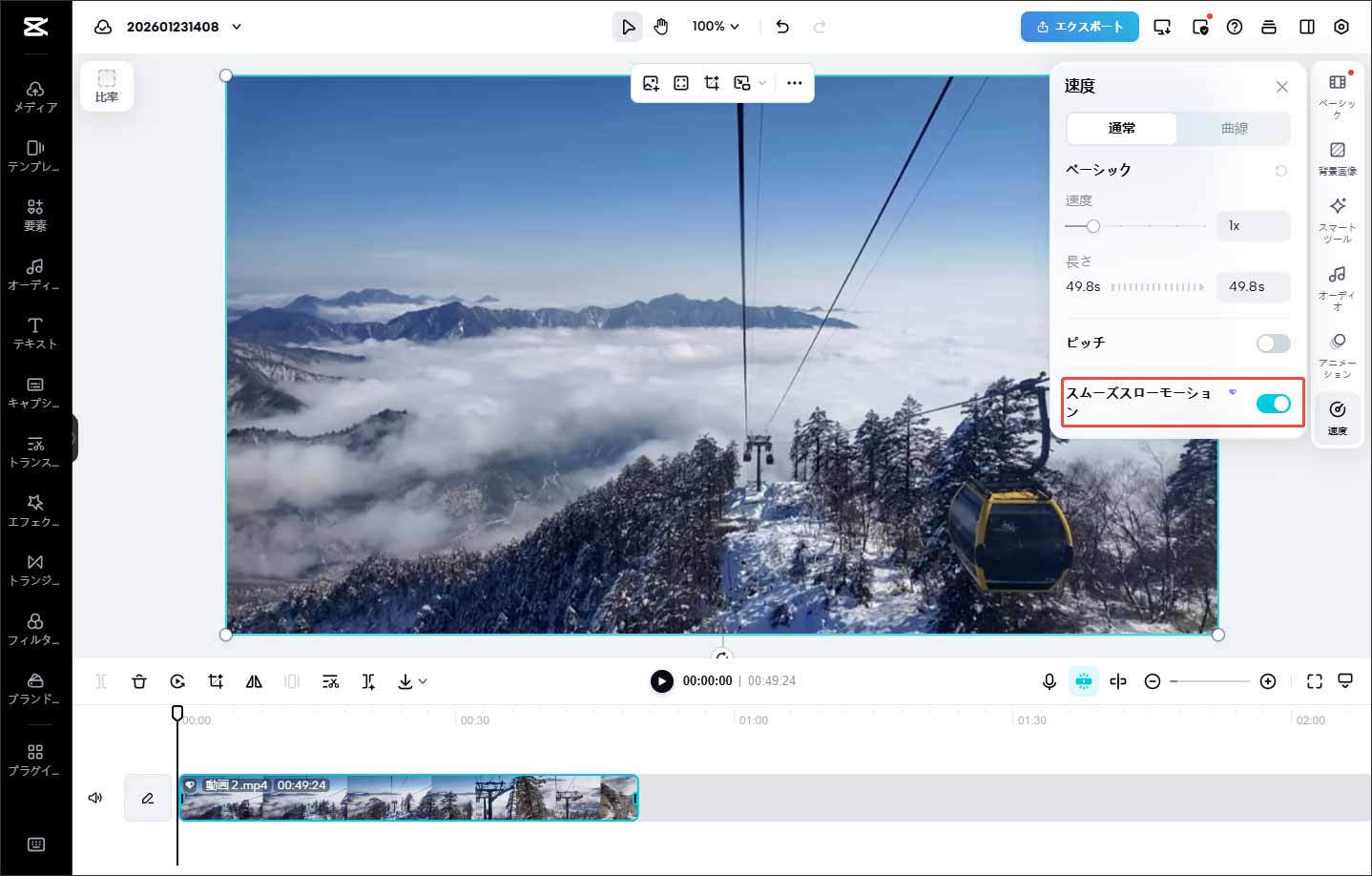
Task: Click the エクスポート button
Action: coord(1079,27)
